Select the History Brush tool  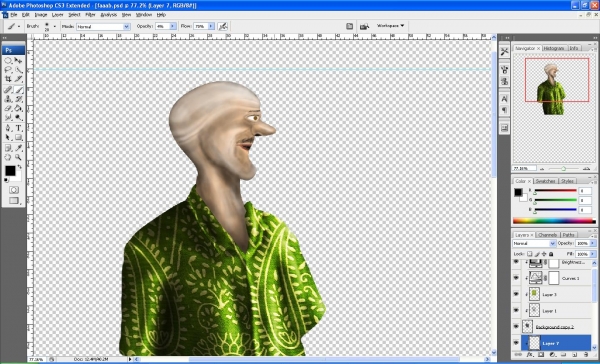pos(18,99)
